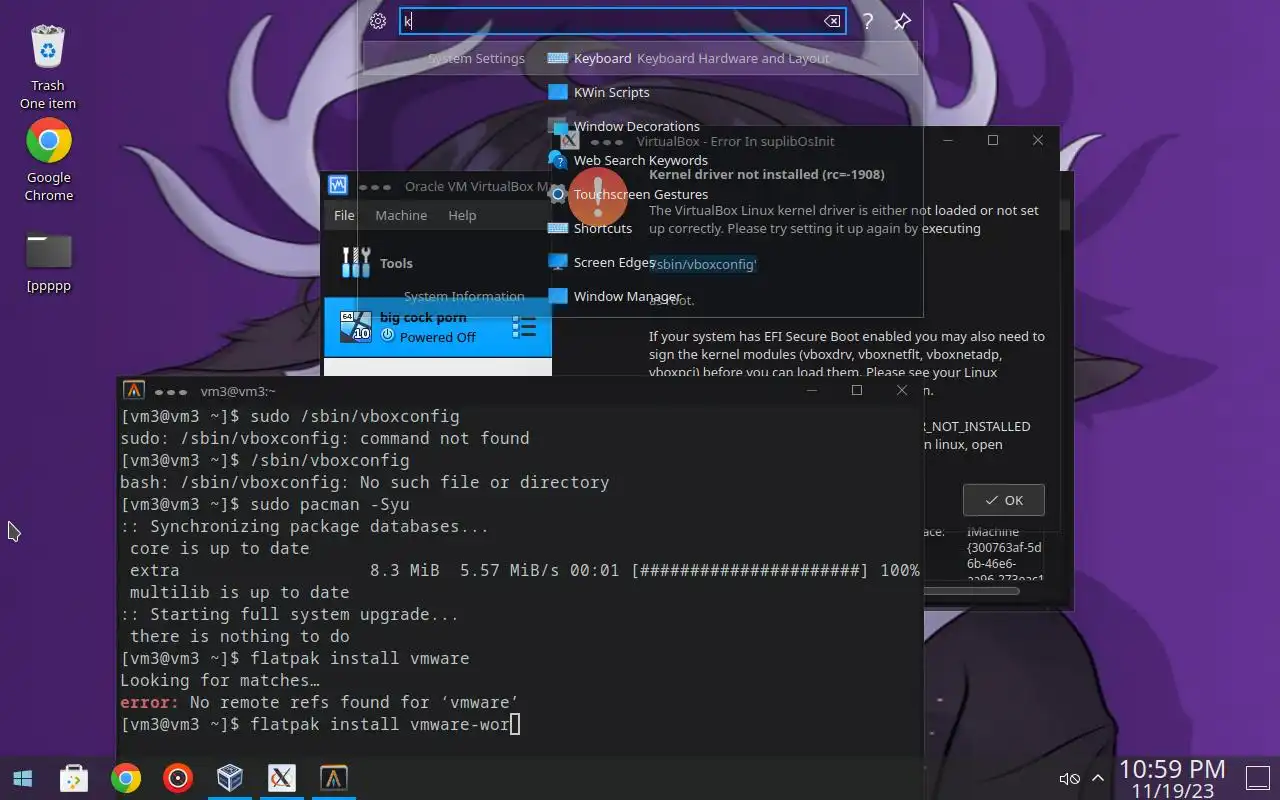Choose Window Decorations result
This screenshot has width=1280, height=800.
pyautogui.click(x=636, y=126)
